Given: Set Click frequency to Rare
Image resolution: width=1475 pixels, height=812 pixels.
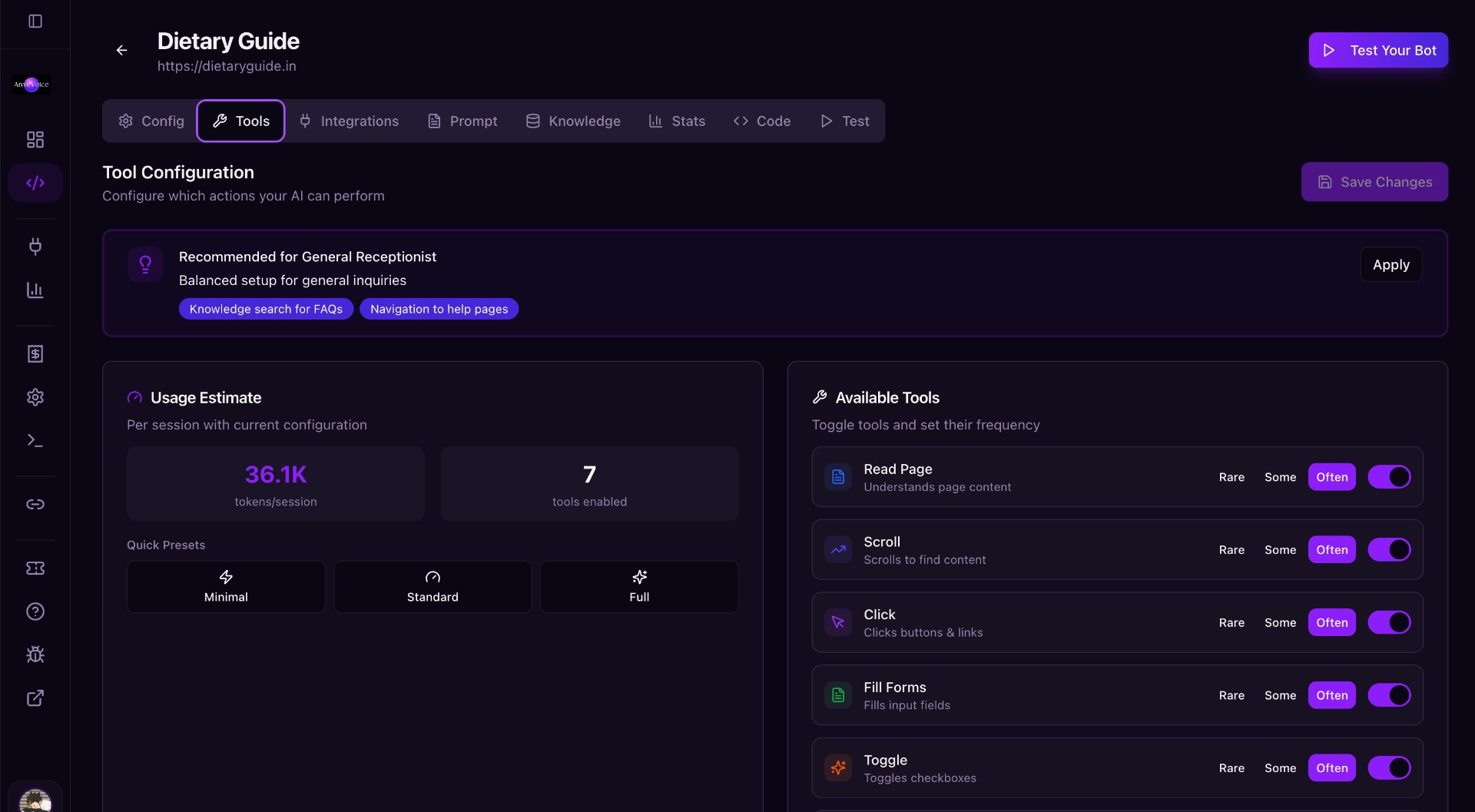Looking at the screenshot, I should point(1231,622).
